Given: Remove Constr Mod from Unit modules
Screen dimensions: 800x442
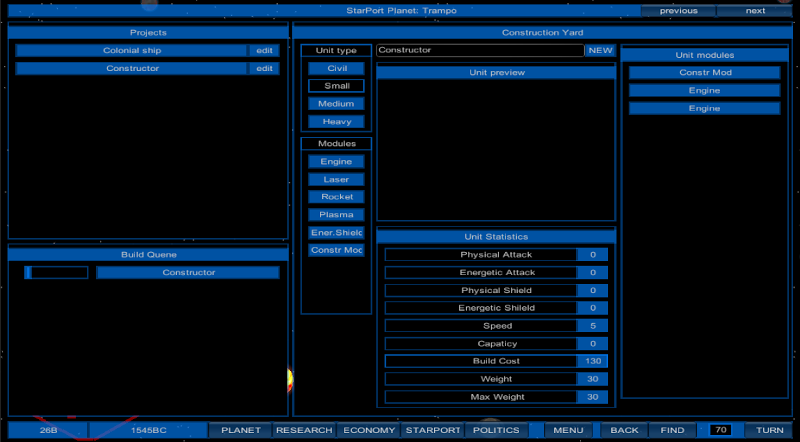Looking at the screenshot, I should [705, 72].
